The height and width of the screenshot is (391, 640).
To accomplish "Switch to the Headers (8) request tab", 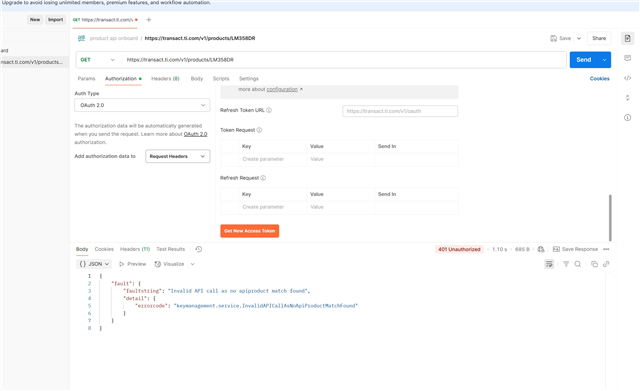I will point(165,78).
